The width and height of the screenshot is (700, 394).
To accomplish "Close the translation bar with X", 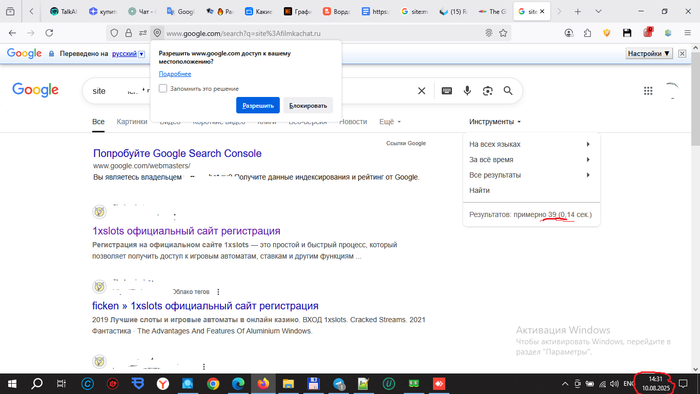I will (x=682, y=54).
